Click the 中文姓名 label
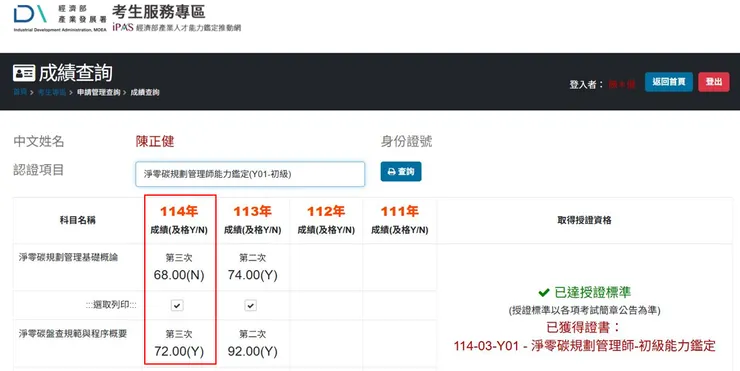The width and height of the screenshot is (740, 371). click(x=39, y=141)
